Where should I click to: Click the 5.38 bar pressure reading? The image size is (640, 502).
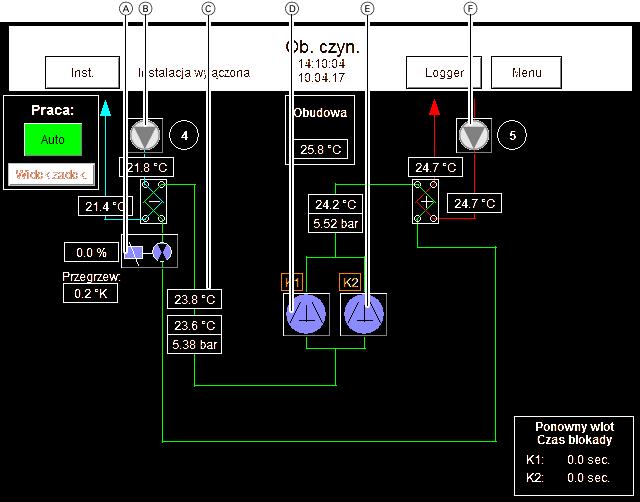194,344
